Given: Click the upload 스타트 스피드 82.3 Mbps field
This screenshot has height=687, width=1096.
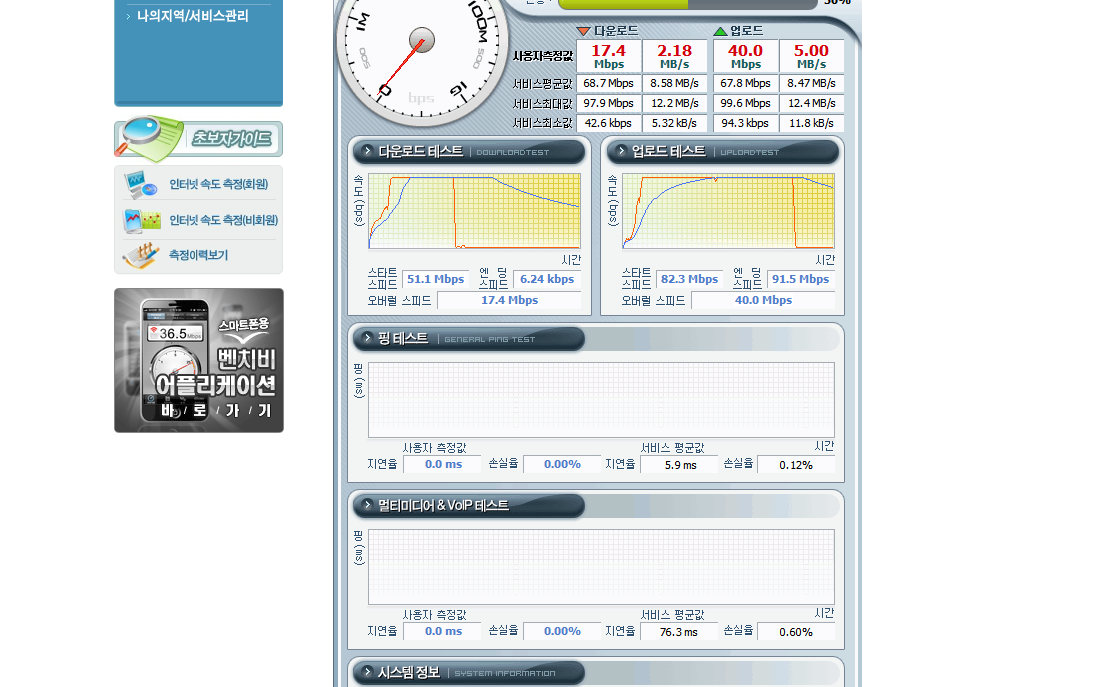Looking at the screenshot, I should point(689,279).
